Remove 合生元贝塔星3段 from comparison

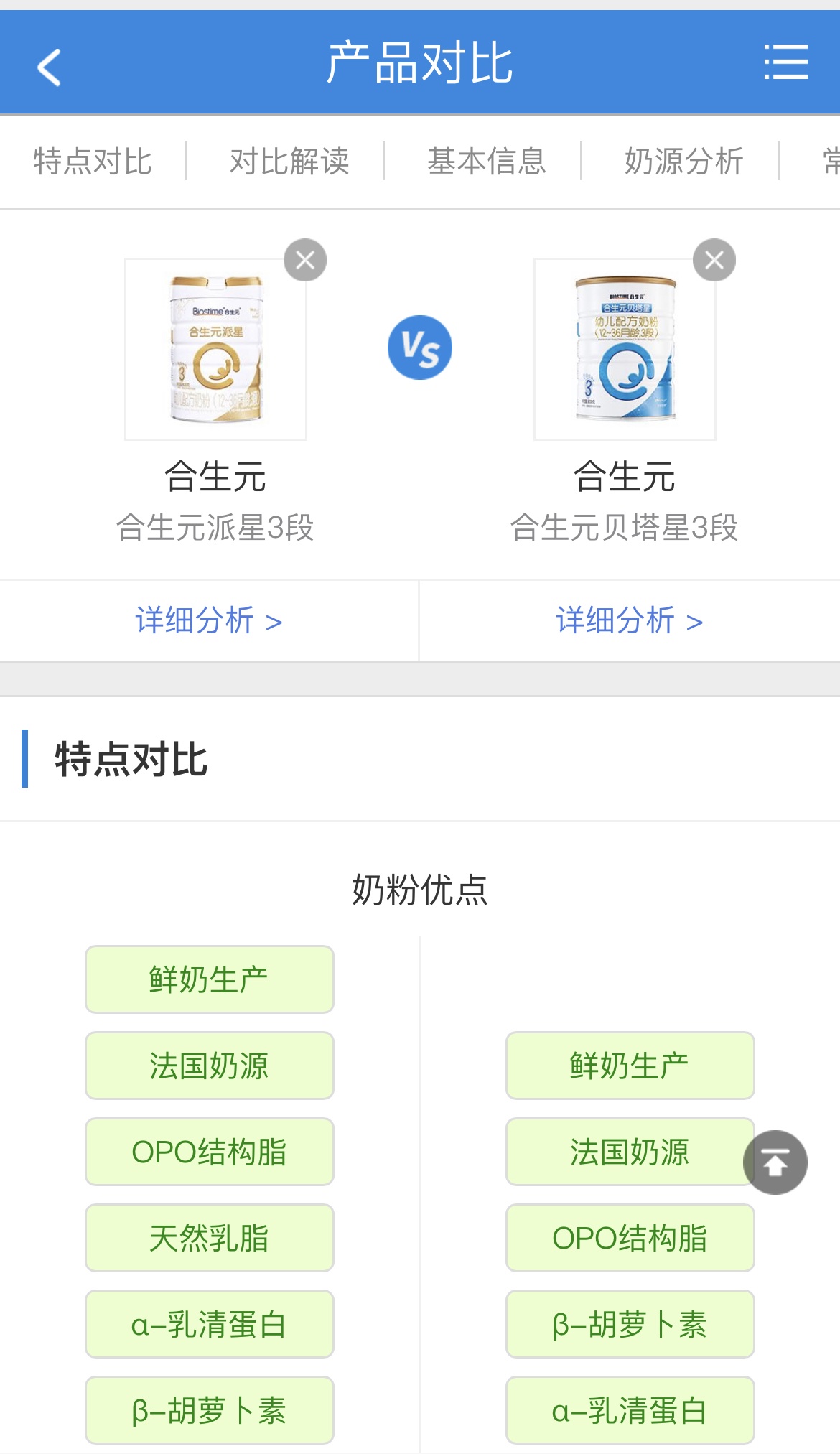coord(714,260)
